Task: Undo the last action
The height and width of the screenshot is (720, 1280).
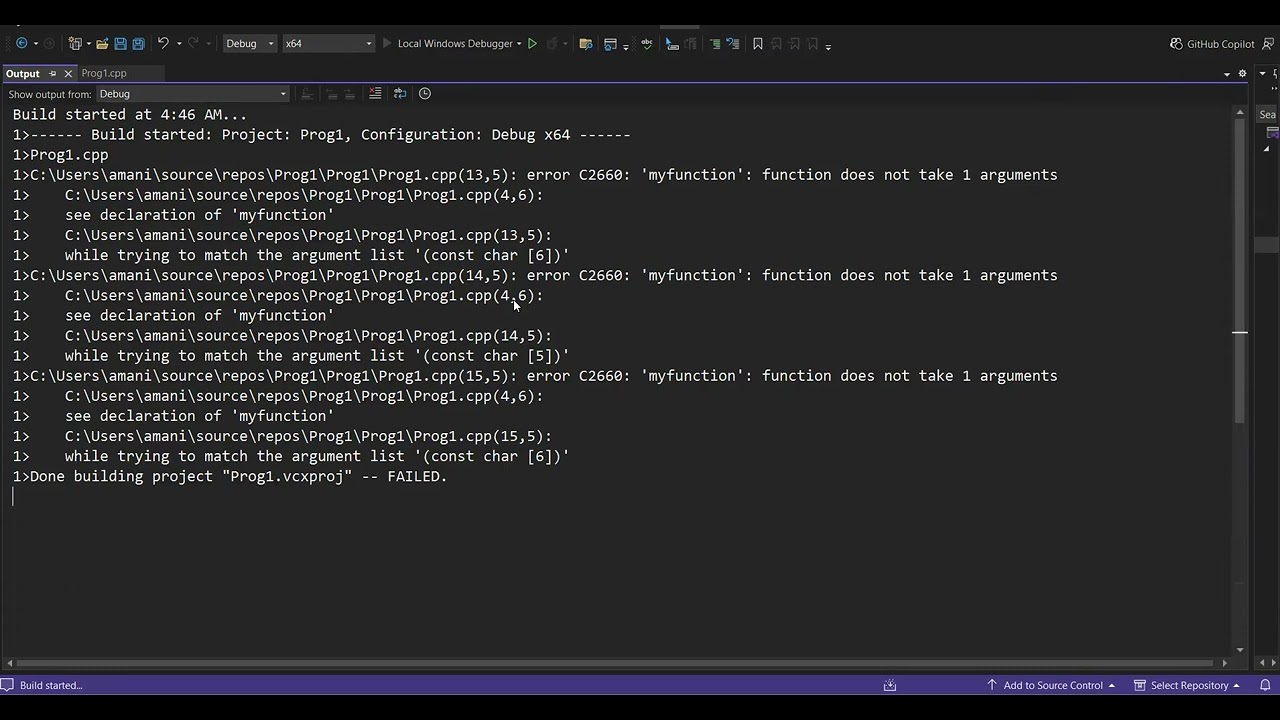Action: [163, 44]
